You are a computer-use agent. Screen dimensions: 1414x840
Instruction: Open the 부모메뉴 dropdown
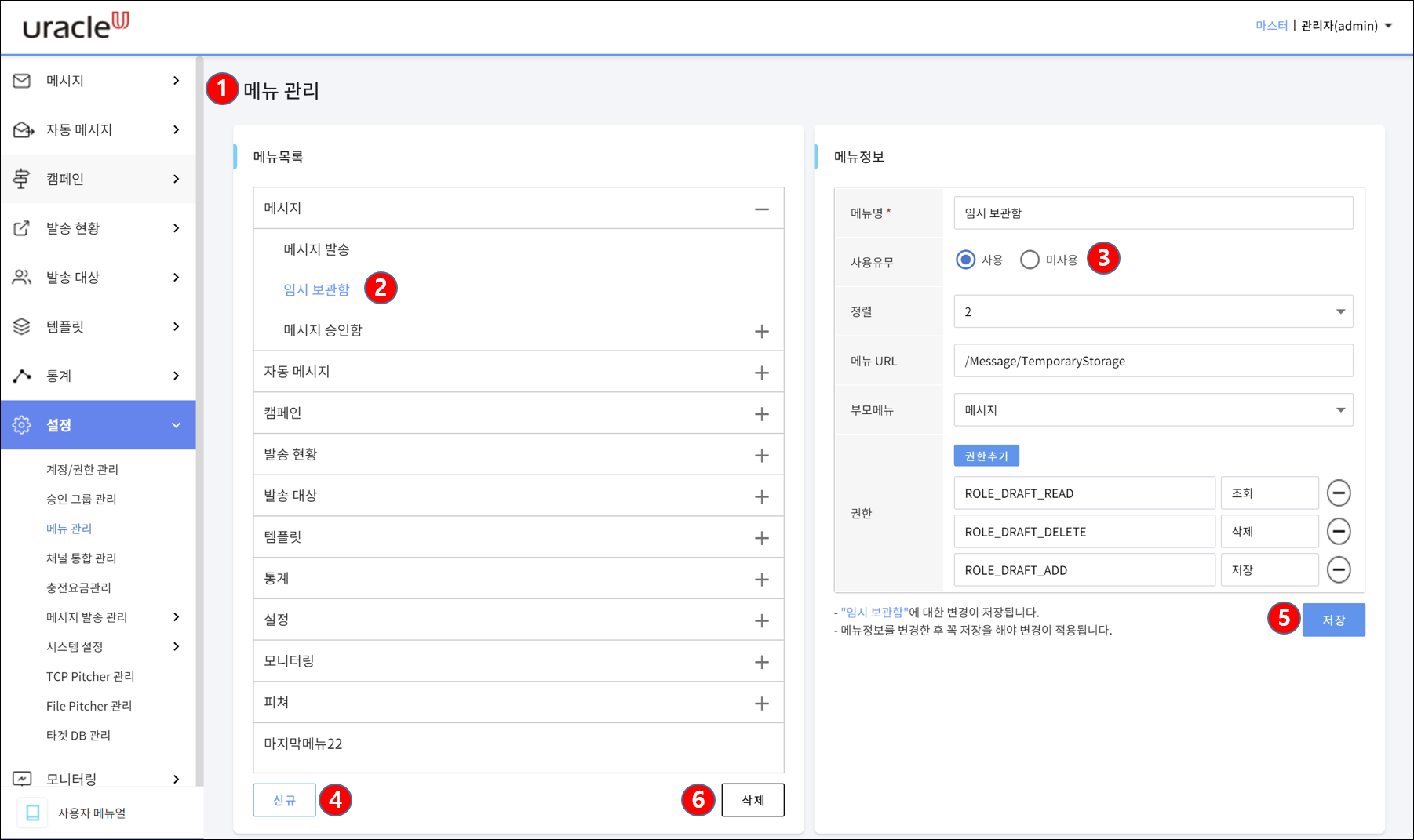coord(1153,410)
